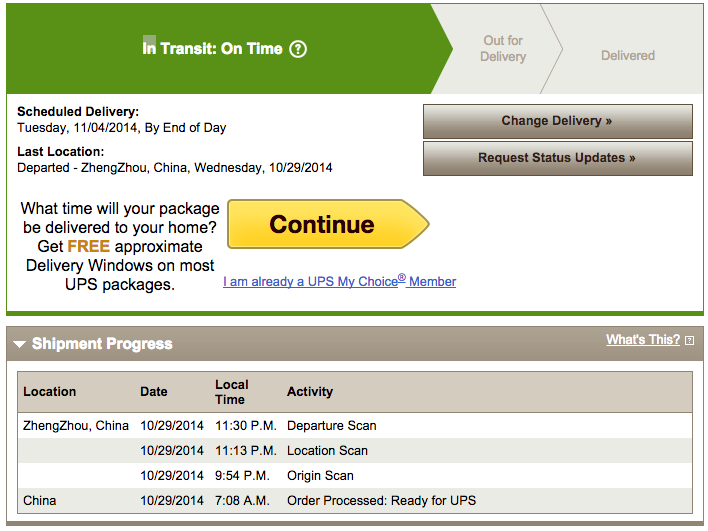Screen dimensions: 708x531
Task: Open the I am already a UPS My Choice Member link
Action: click(340, 281)
